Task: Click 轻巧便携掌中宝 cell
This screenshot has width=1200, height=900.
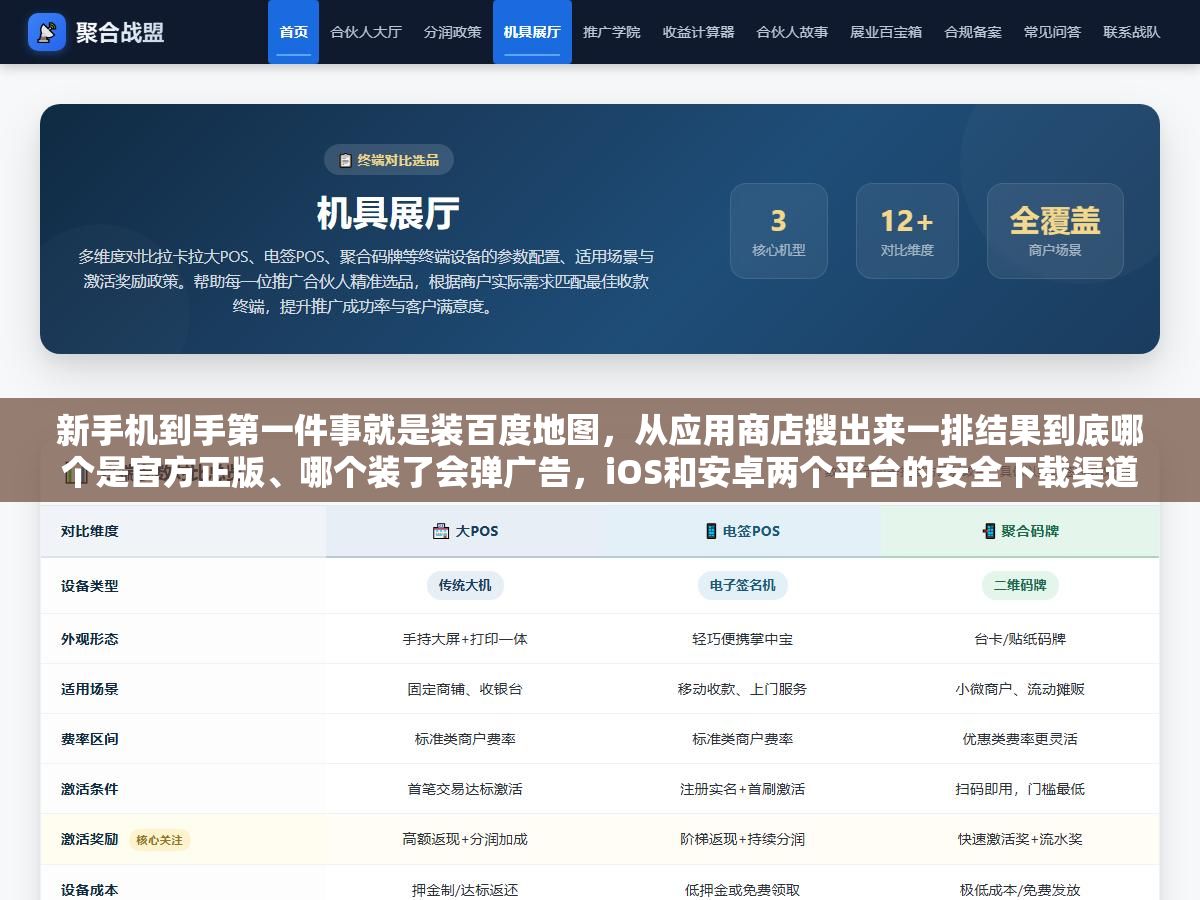Action: [x=742, y=639]
